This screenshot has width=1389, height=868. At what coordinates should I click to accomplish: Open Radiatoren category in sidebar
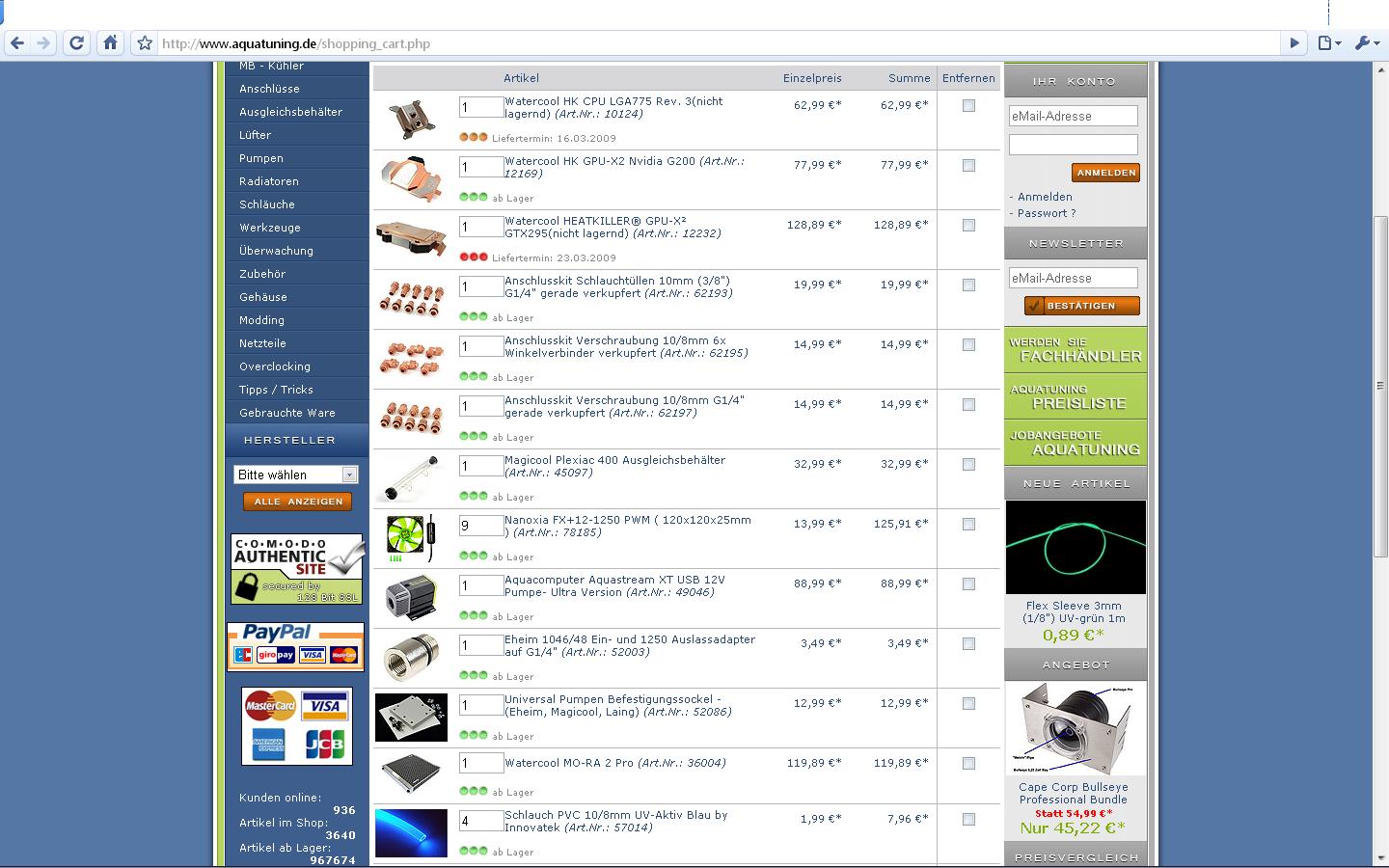269,181
